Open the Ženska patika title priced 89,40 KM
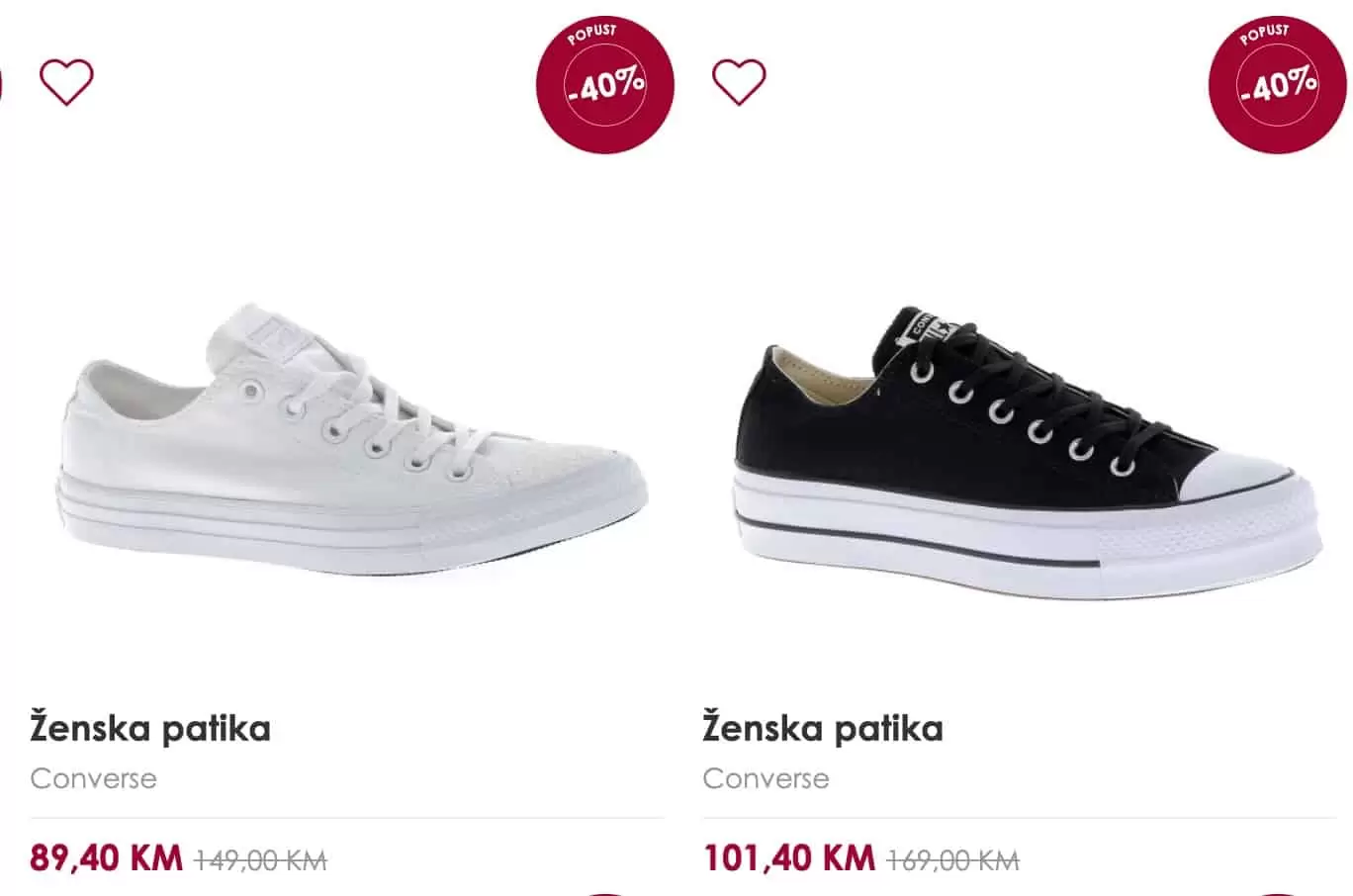1353x896 pixels. coord(150,729)
